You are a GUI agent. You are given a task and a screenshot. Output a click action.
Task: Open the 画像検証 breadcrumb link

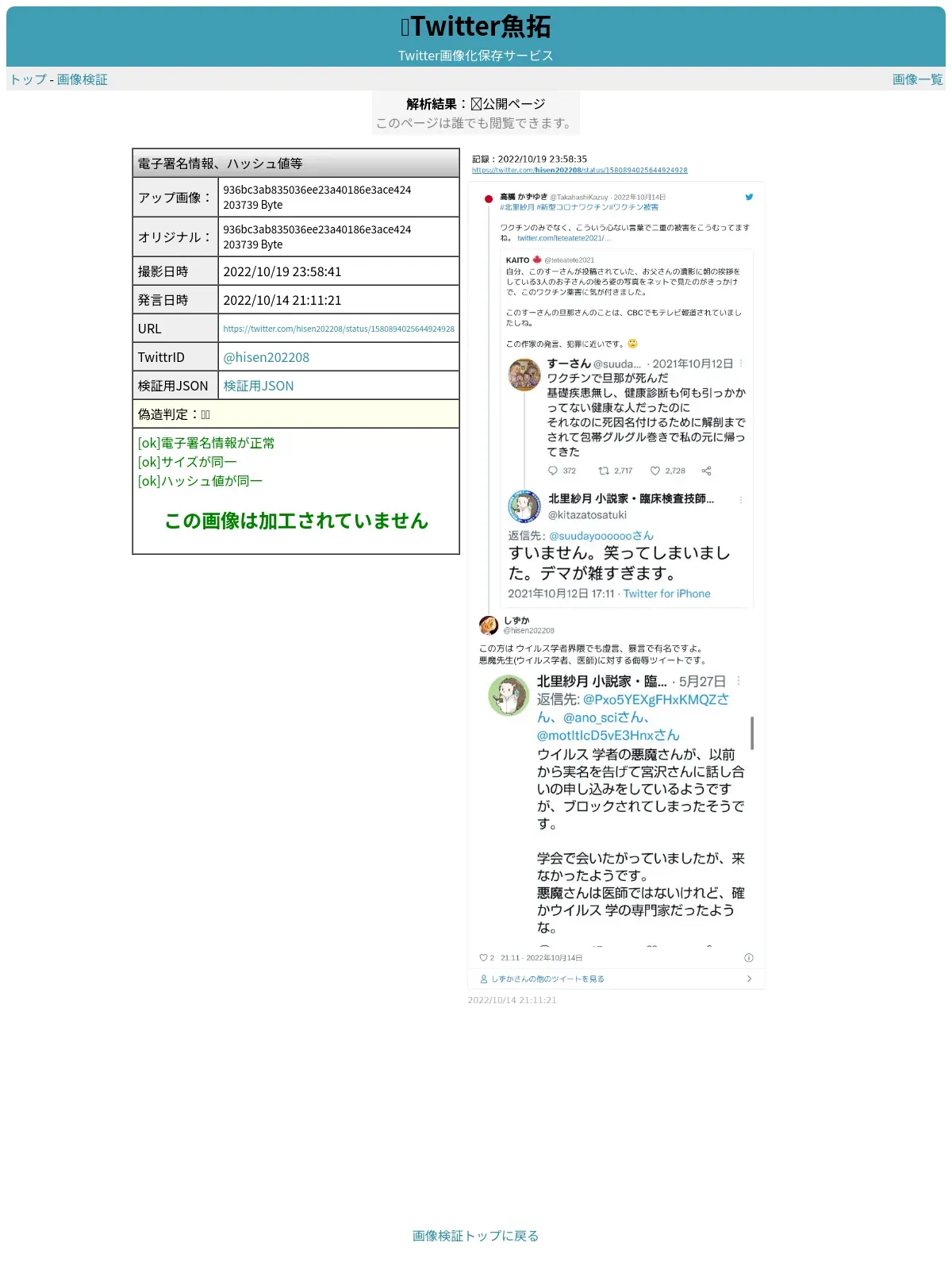[82, 79]
